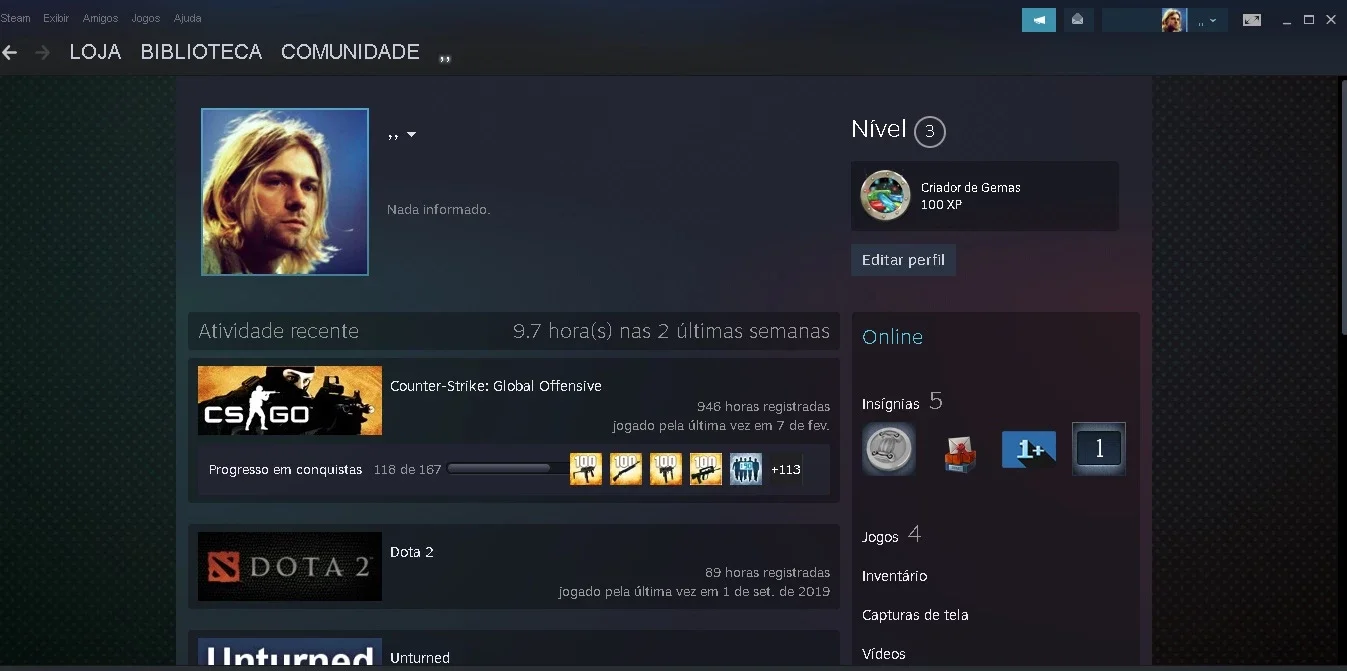
Task: Click the '946 horas registradas' text
Action: (x=763, y=407)
